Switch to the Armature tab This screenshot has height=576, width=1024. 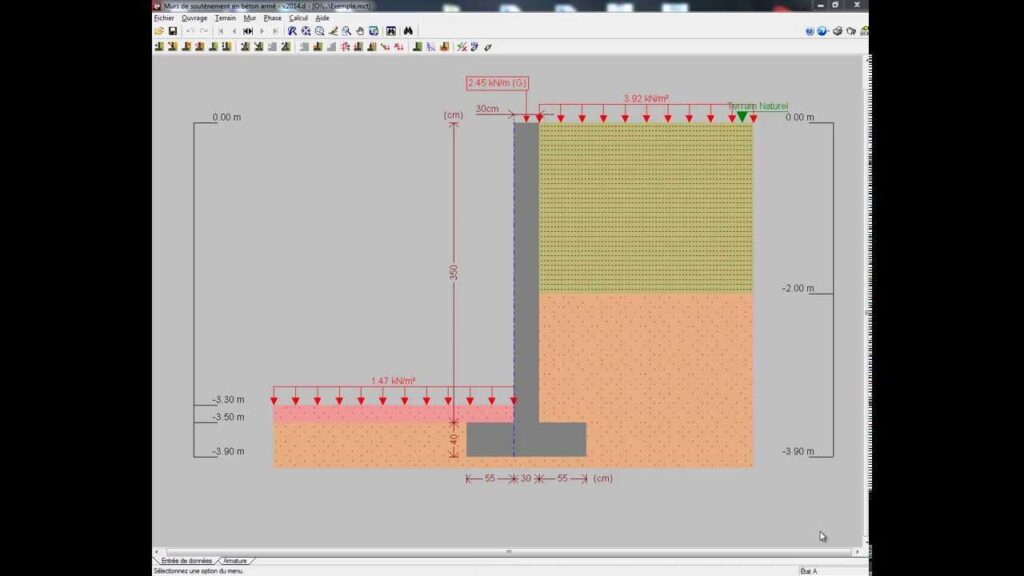235,561
